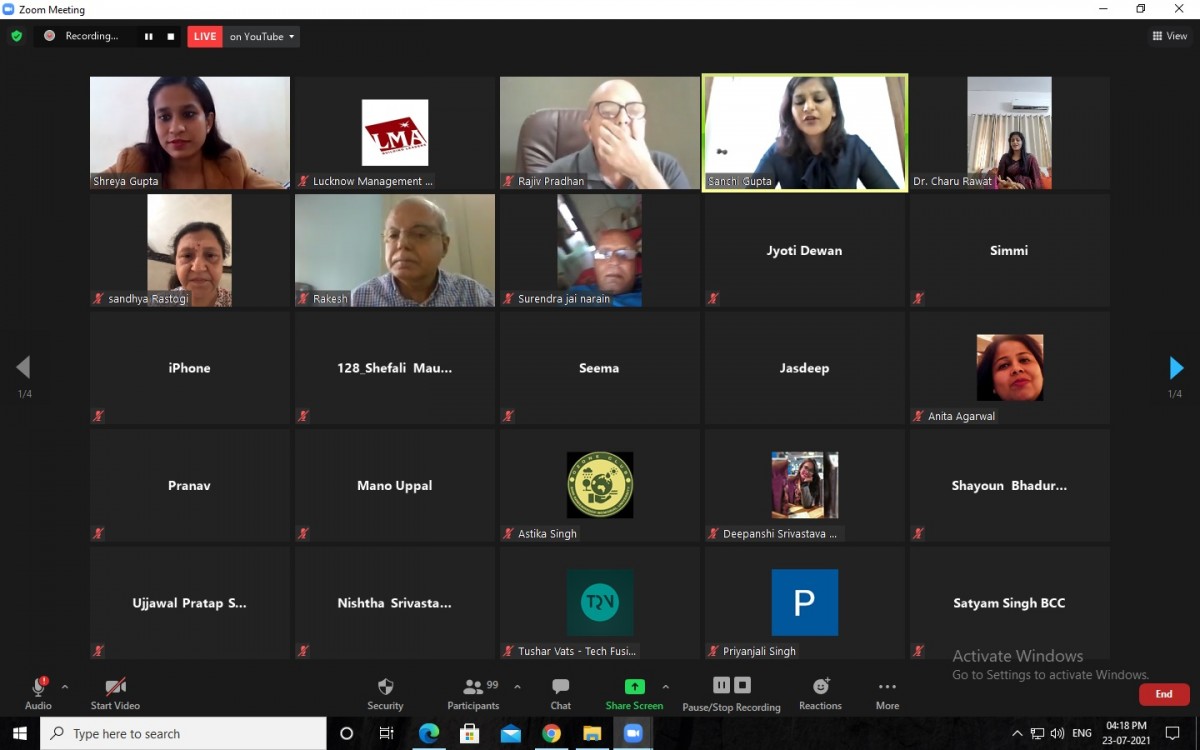Open the Security shield menu

tap(385, 693)
